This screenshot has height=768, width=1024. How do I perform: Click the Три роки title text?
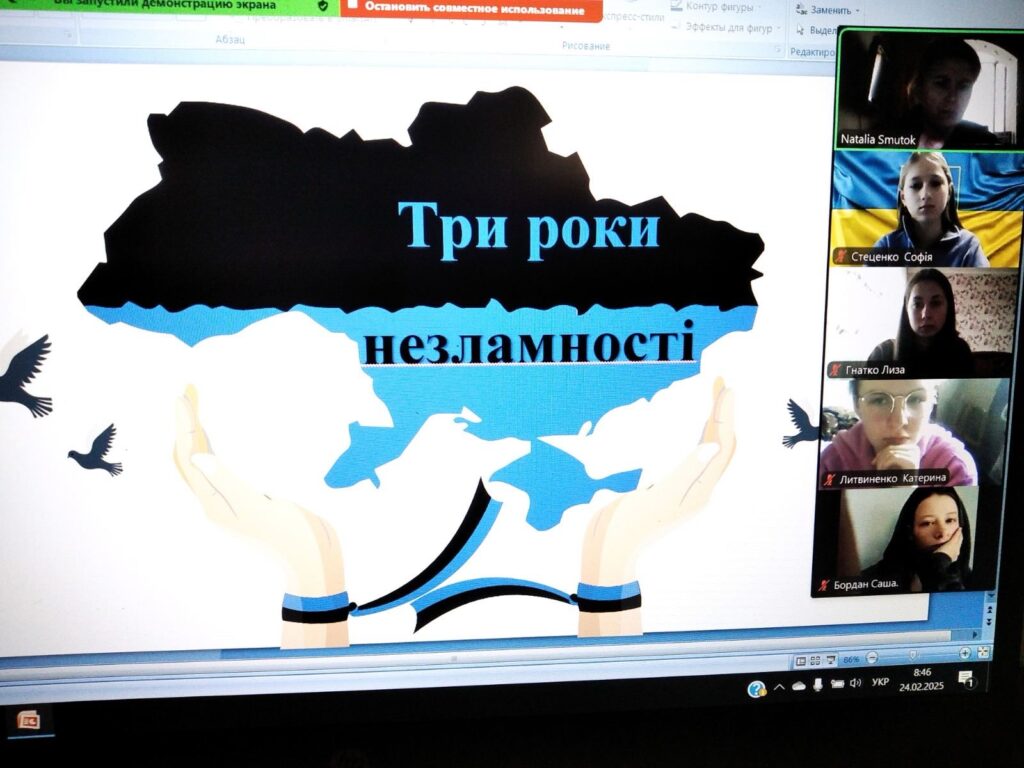click(529, 231)
